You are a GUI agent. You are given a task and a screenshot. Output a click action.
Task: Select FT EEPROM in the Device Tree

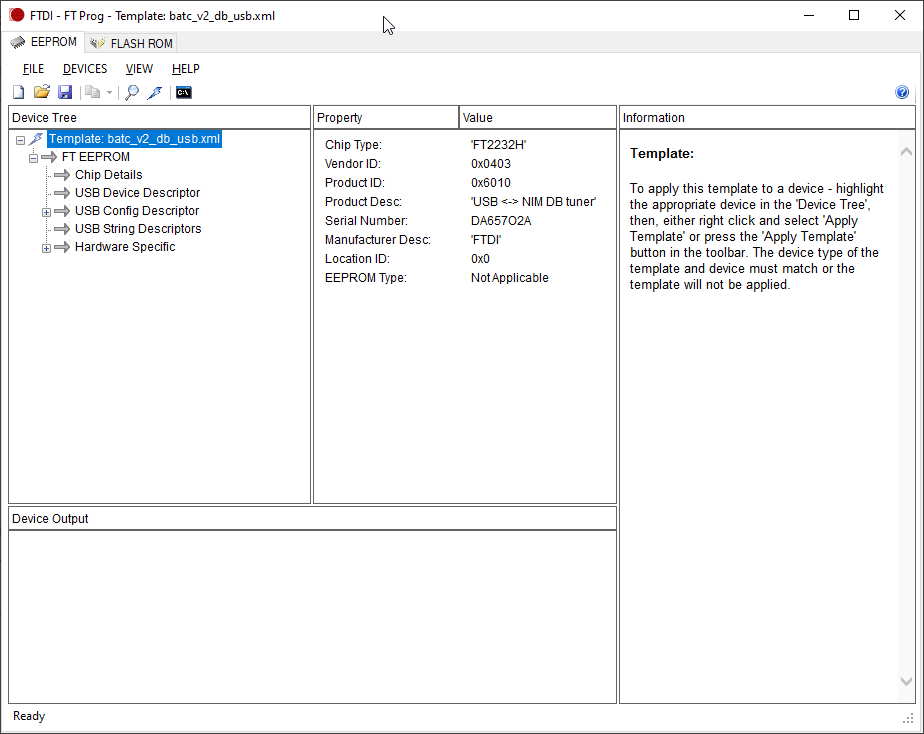[95, 157]
